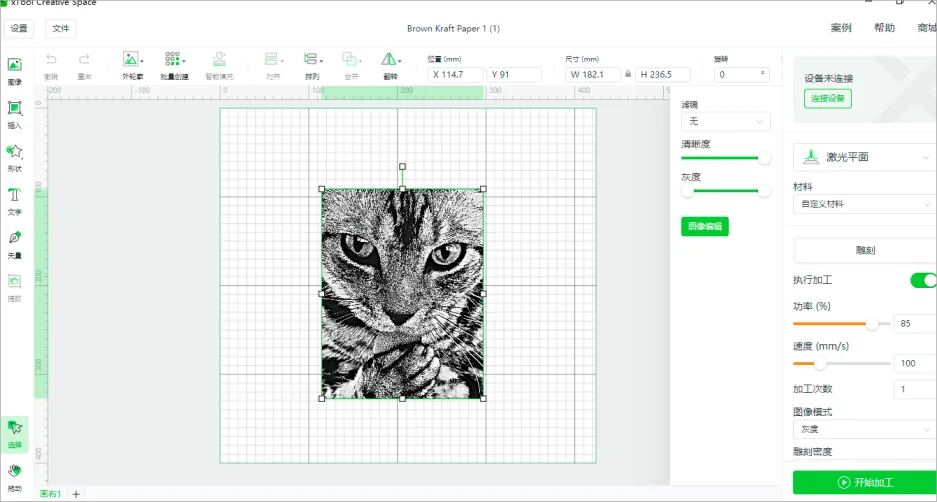The height and width of the screenshot is (502, 937).
Task: Click the rotation angle field showing 0
Action: [x=742, y=75]
